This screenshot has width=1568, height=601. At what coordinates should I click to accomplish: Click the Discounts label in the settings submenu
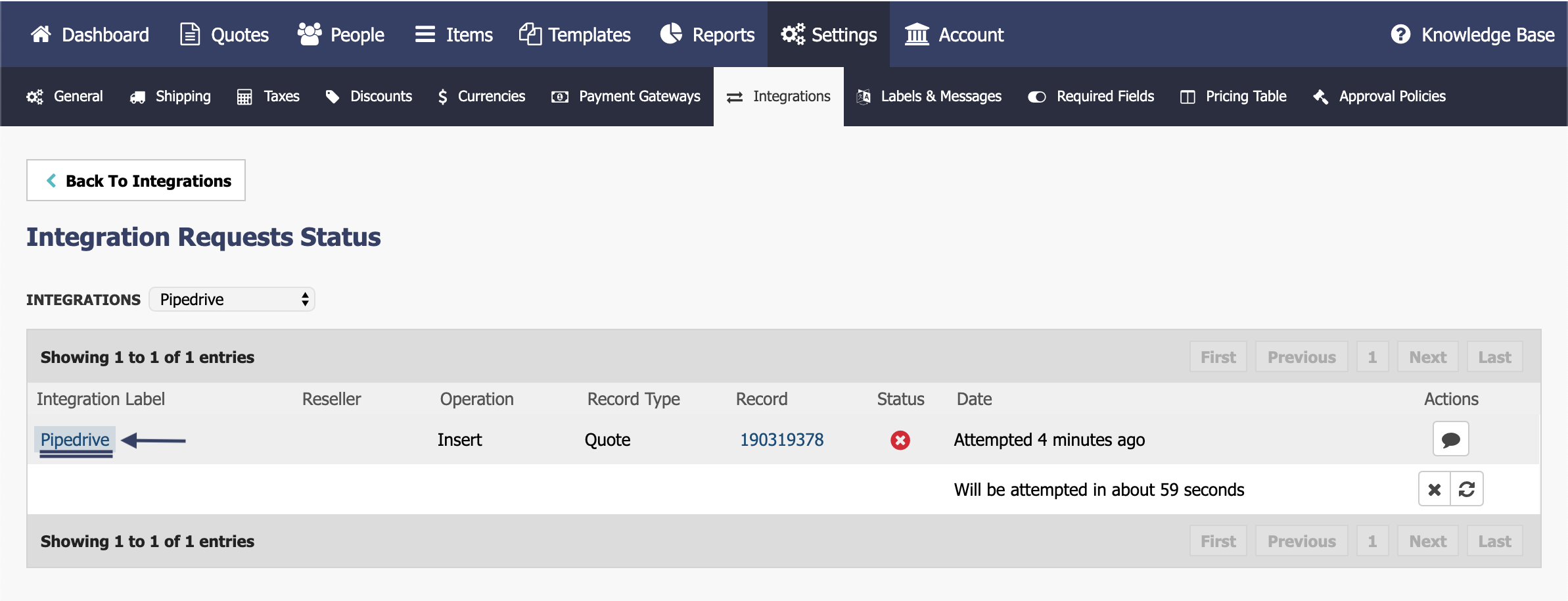pos(381,97)
